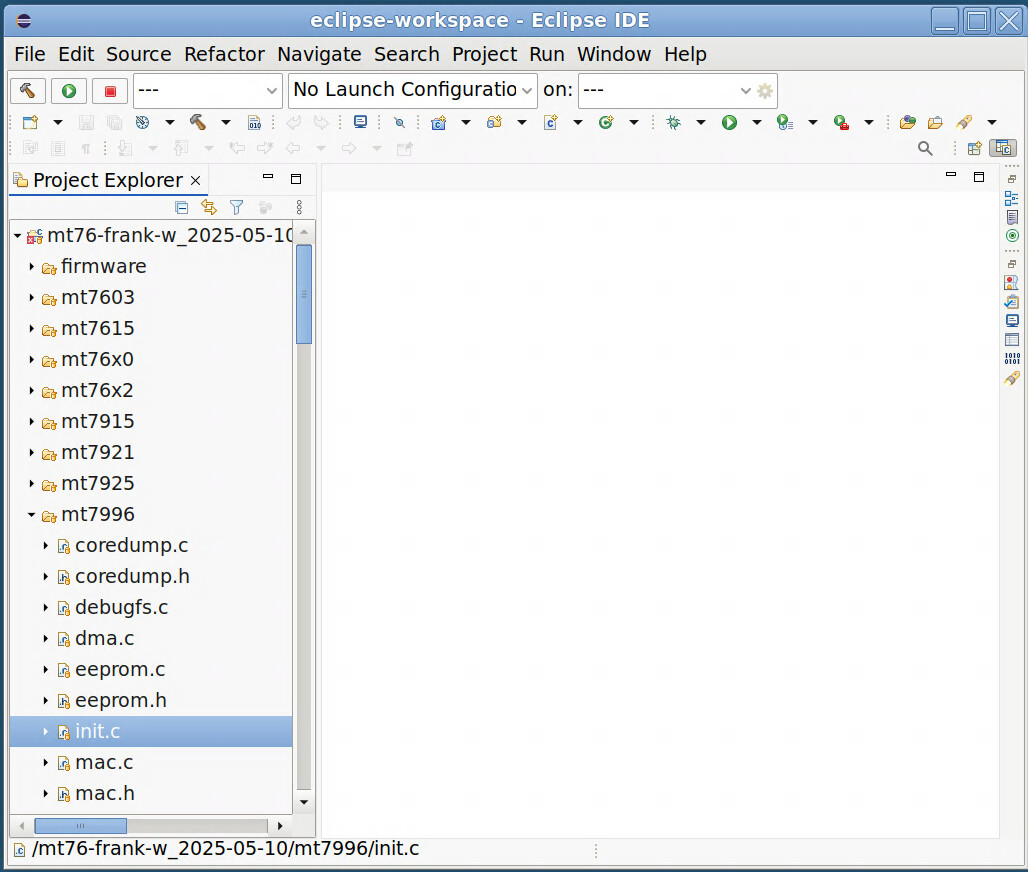Click the green Launch run button
Image resolution: width=1028 pixels, height=872 pixels.
69,90
